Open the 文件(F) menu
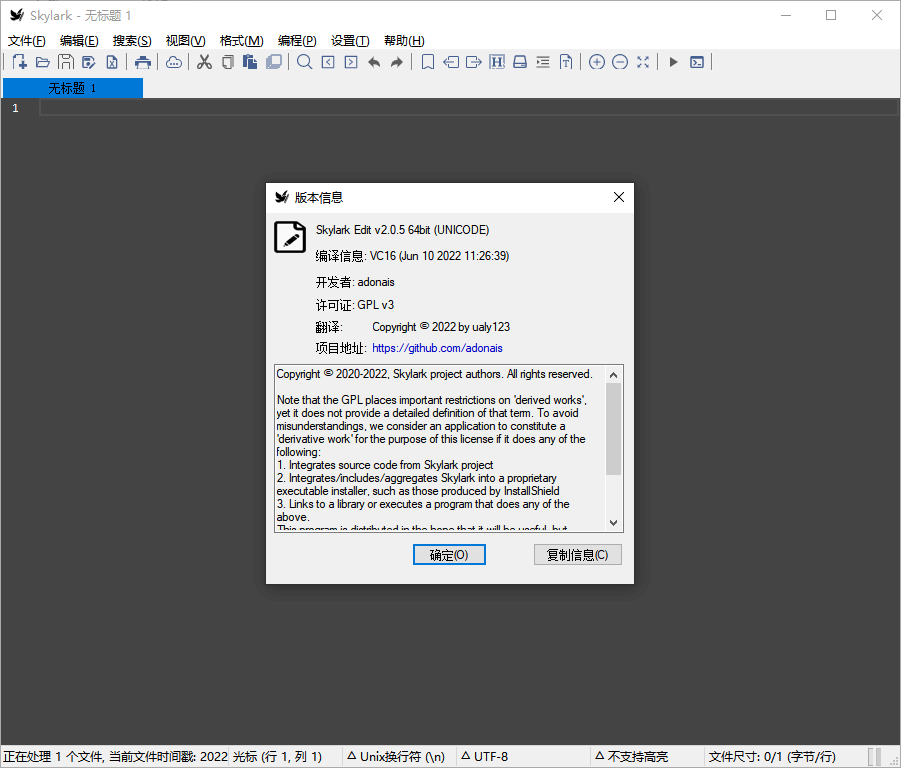 [x=27, y=41]
